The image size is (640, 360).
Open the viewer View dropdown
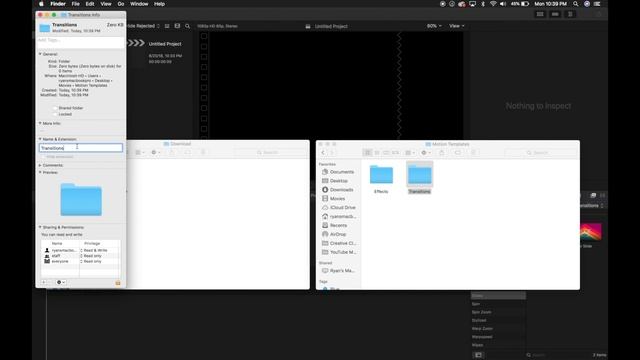(x=457, y=26)
